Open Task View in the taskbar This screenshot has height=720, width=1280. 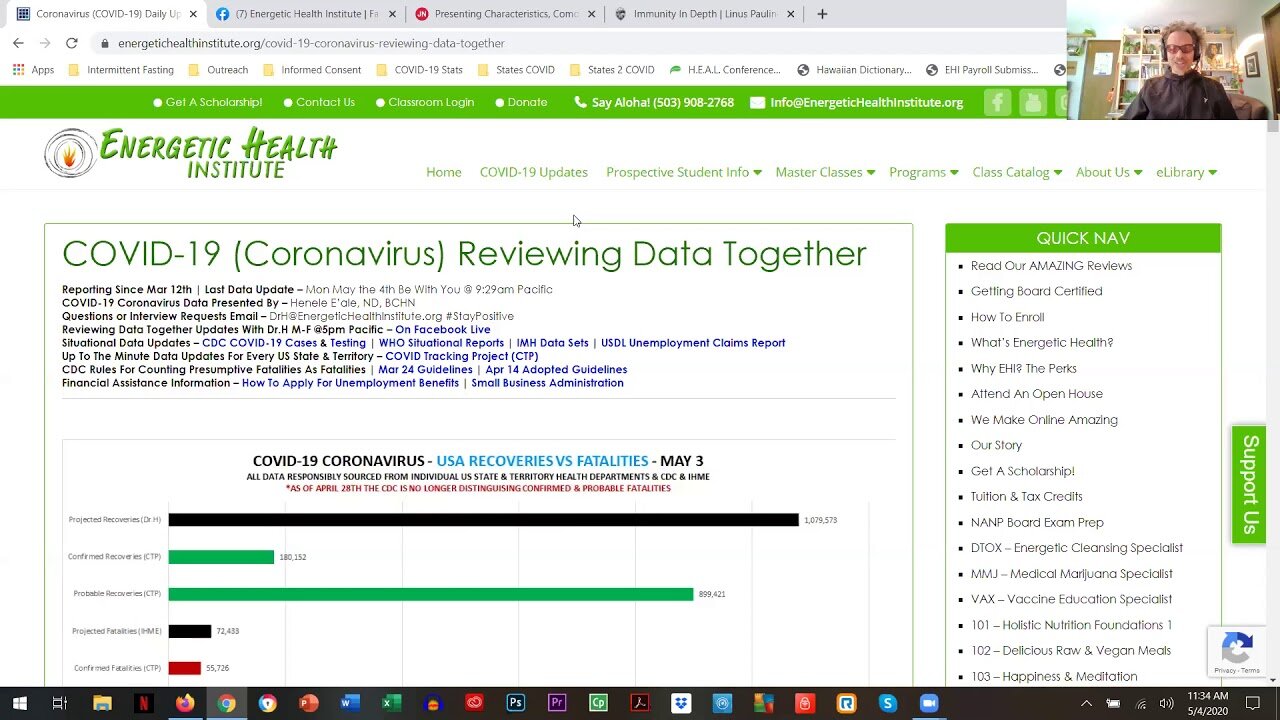(x=60, y=703)
